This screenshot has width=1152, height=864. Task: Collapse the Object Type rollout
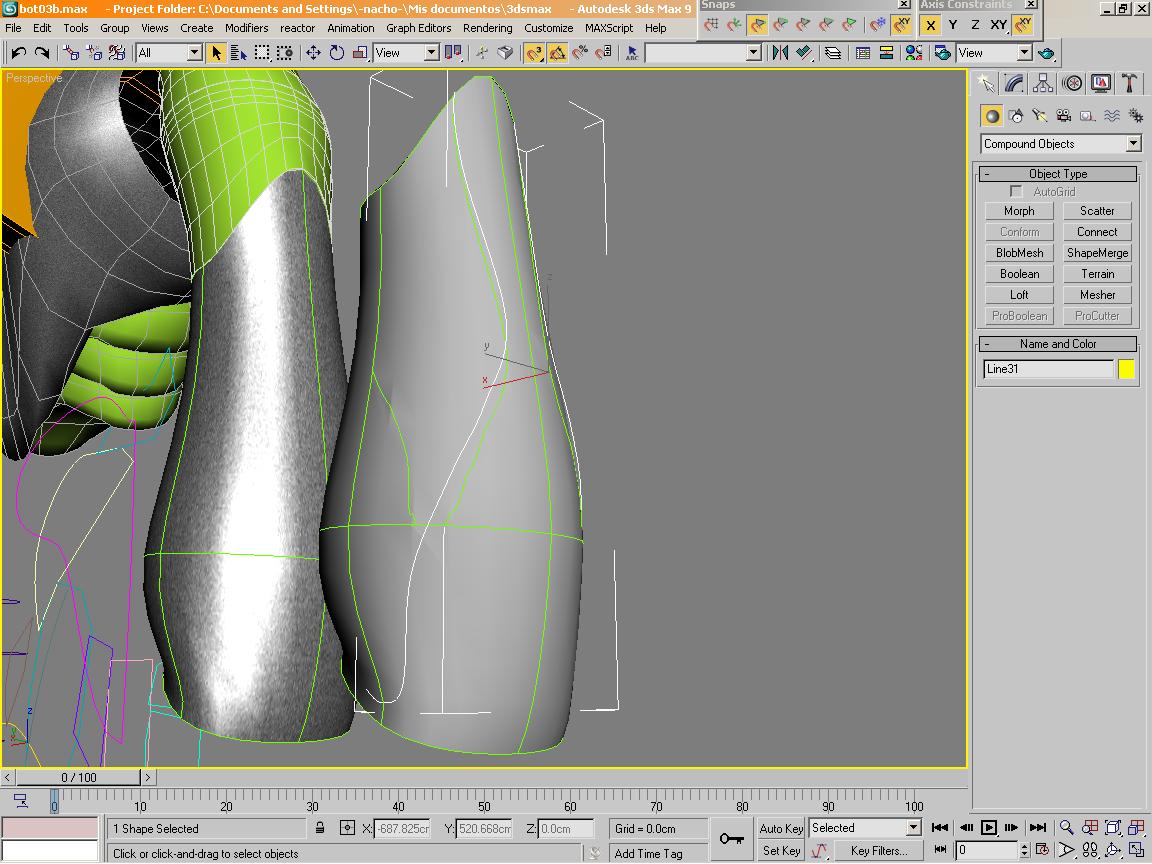click(1058, 174)
